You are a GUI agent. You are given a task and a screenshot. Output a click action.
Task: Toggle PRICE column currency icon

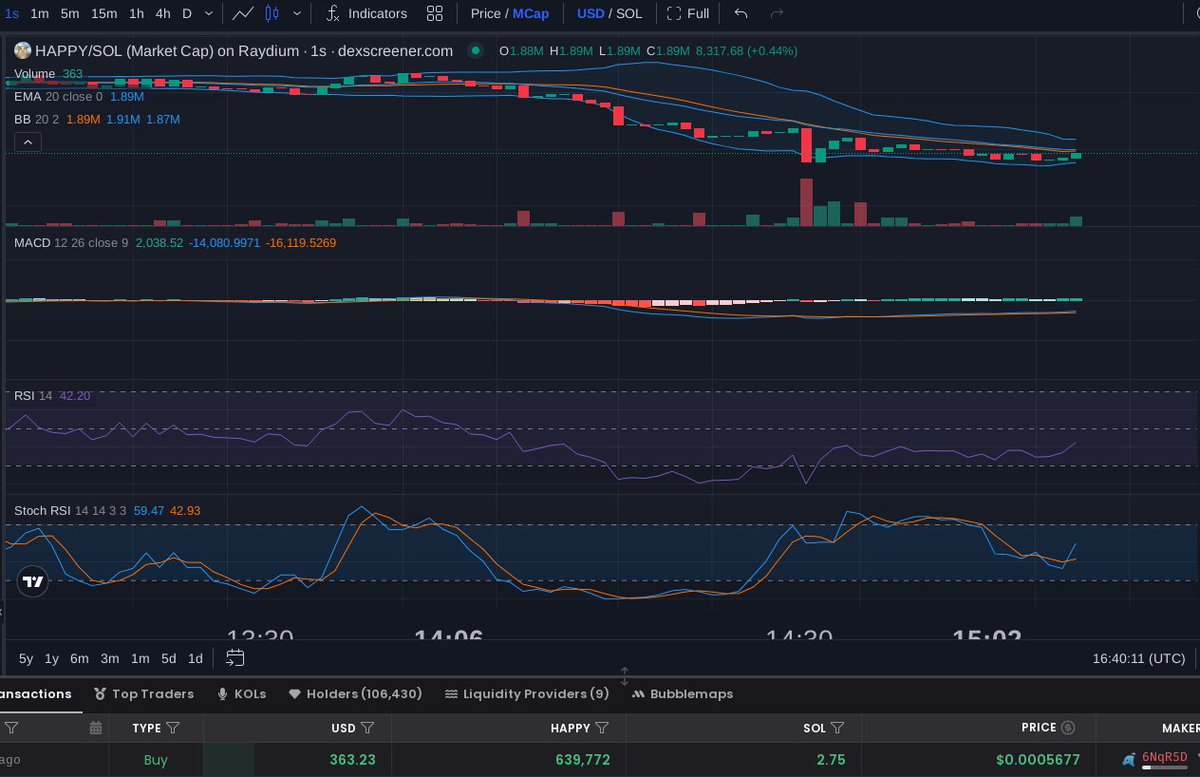(1068, 728)
